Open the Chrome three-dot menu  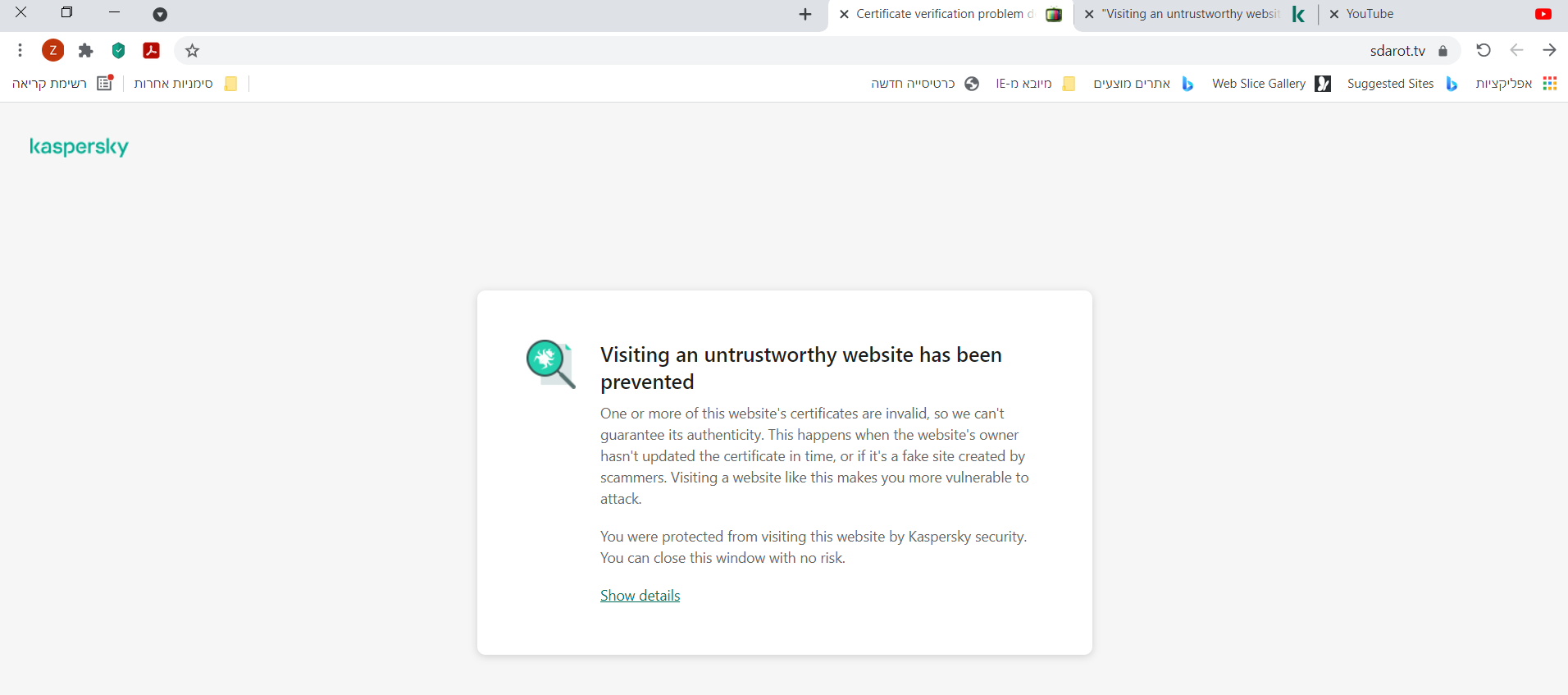20,51
